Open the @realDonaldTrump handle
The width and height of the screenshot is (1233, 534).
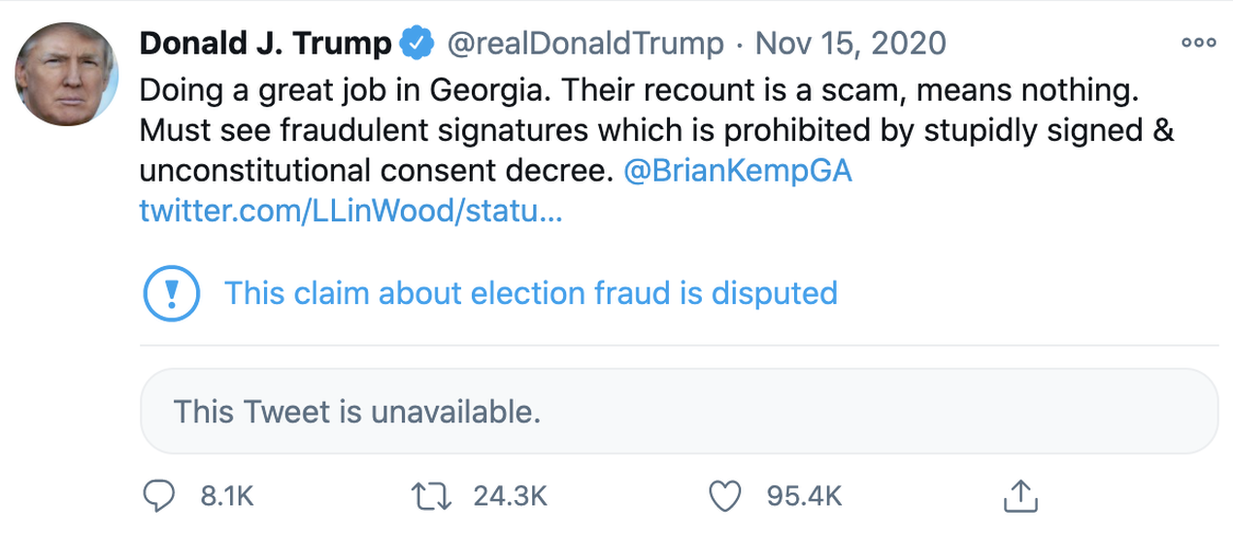click(x=583, y=43)
